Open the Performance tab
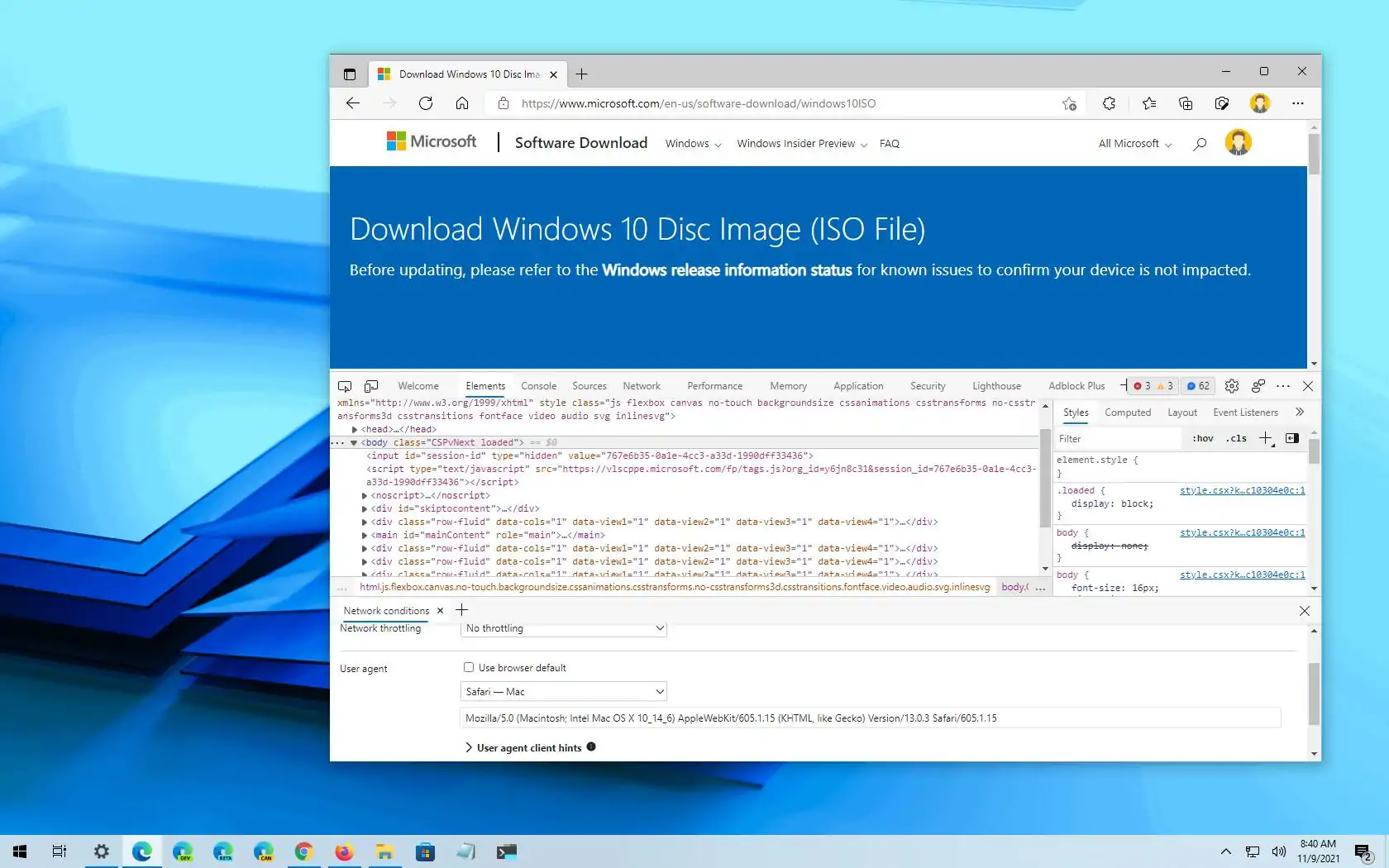The image size is (1389, 868). tap(715, 386)
